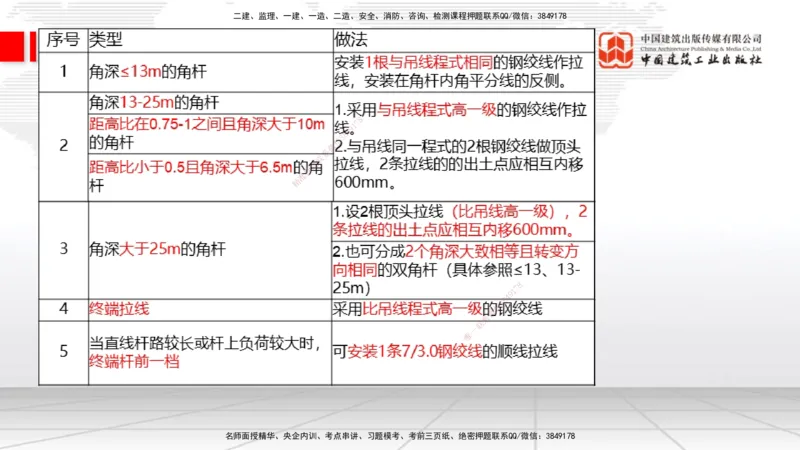Click row number 3 cell
The image size is (800, 450).
(x=63, y=249)
